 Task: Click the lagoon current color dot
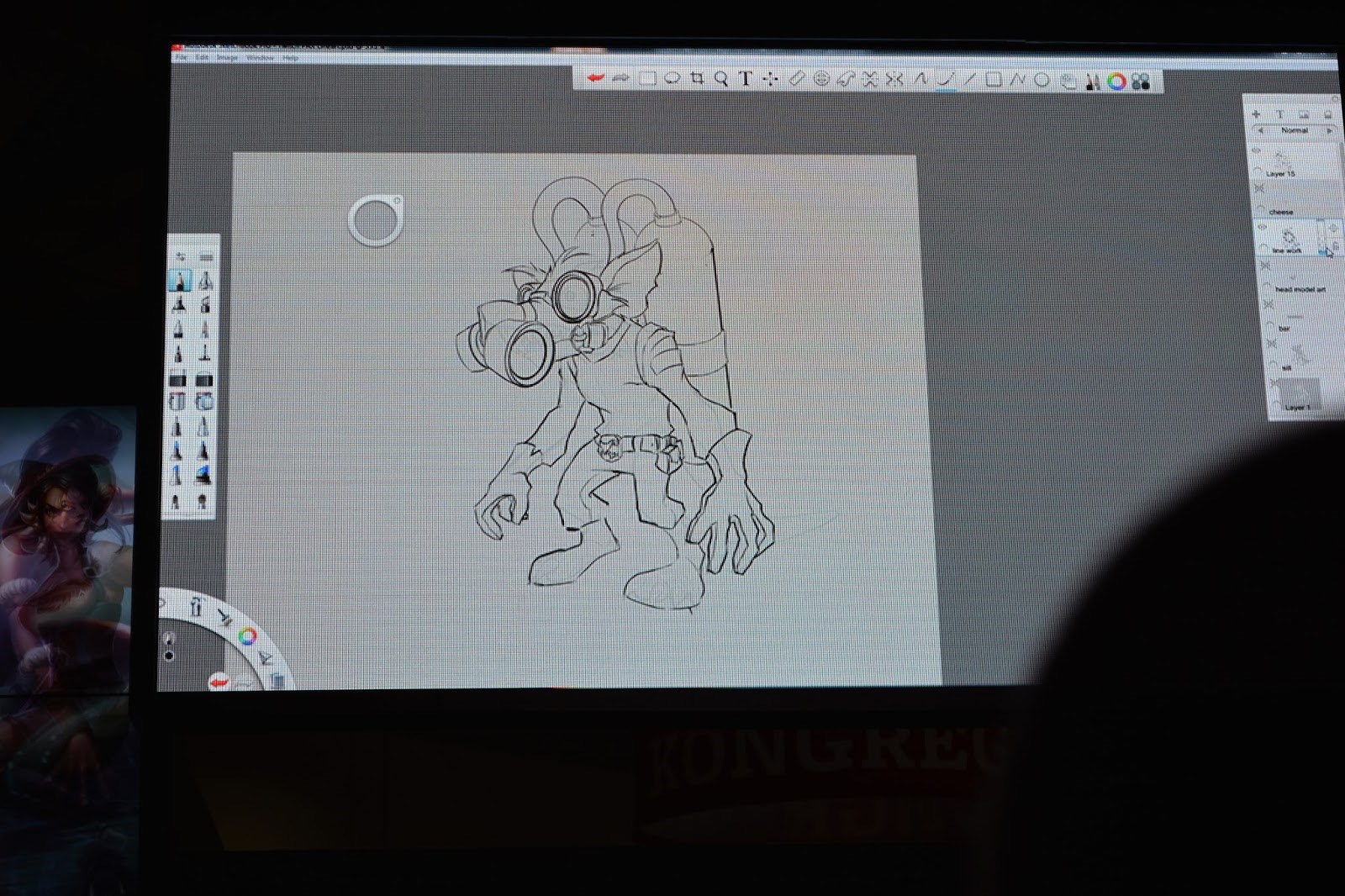coord(169,656)
